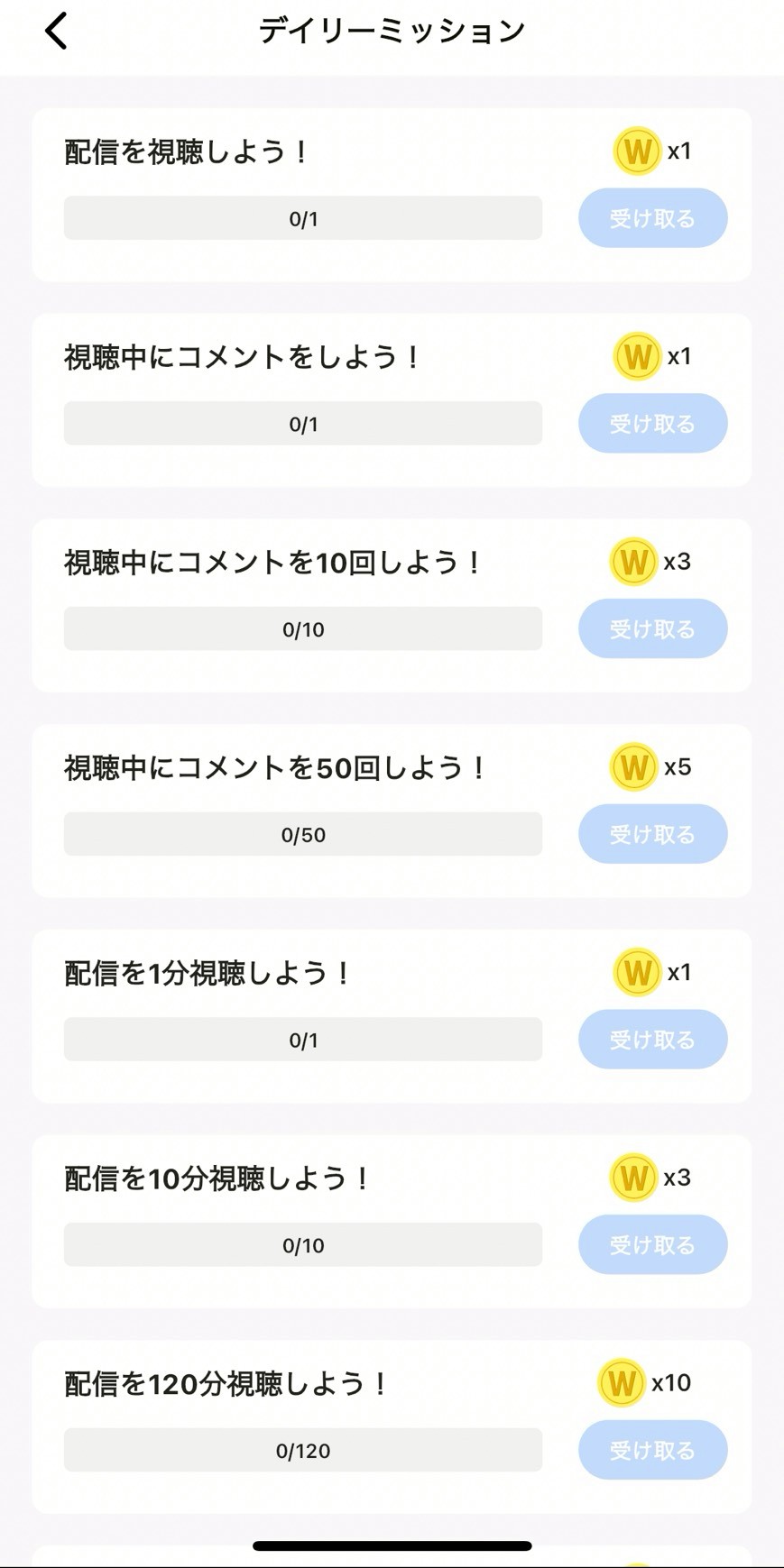Click coin icon for コメントを10回しよう mission
This screenshot has height=1568, width=784.
pyautogui.click(x=633, y=562)
